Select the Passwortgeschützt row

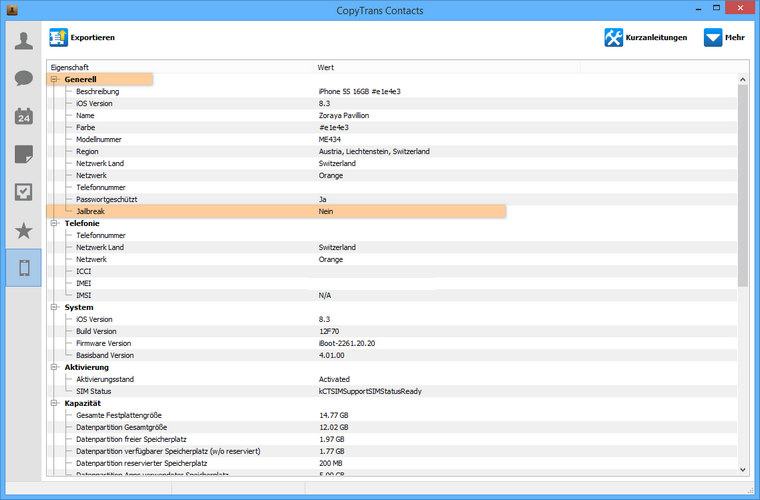click(392, 199)
